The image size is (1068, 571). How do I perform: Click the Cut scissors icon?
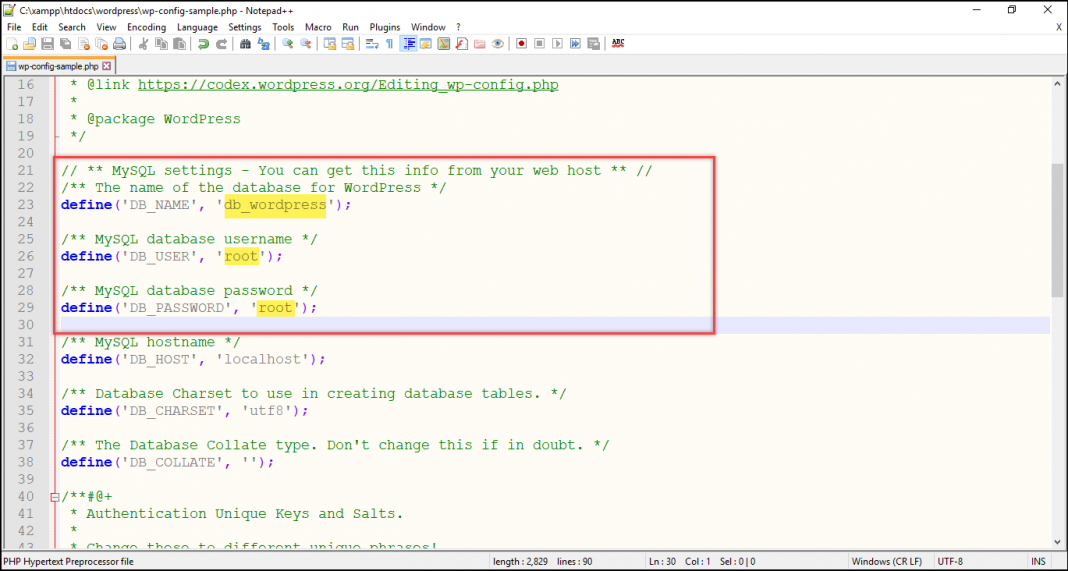coord(144,44)
